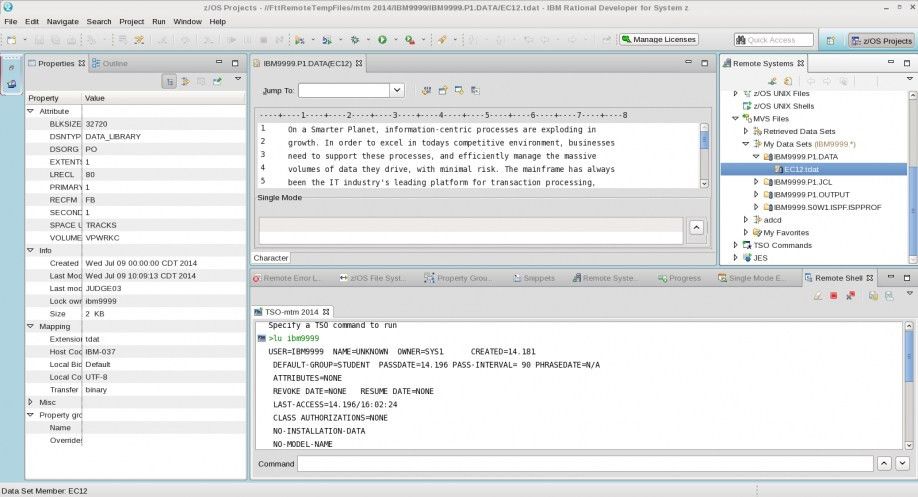Click first editor toolbar icon beside Jump To
The image size is (918, 497).
pos(426,90)
